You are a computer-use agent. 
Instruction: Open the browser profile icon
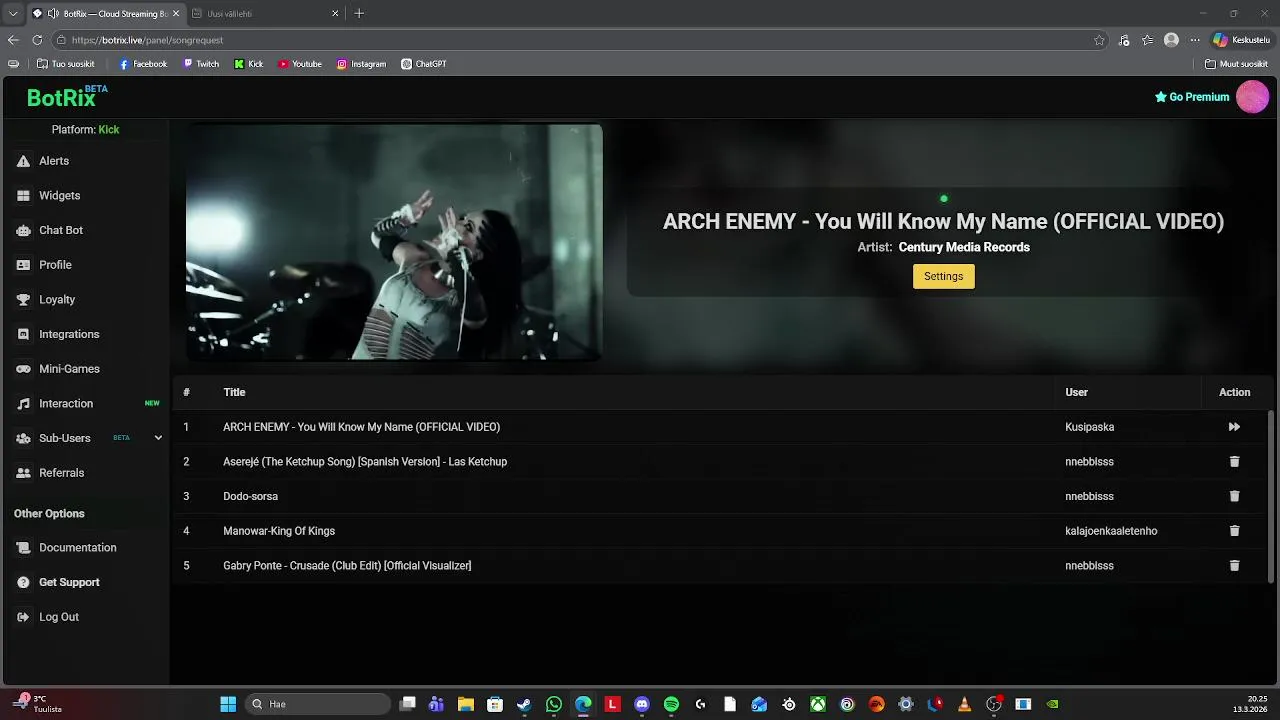click(1171, 40)
